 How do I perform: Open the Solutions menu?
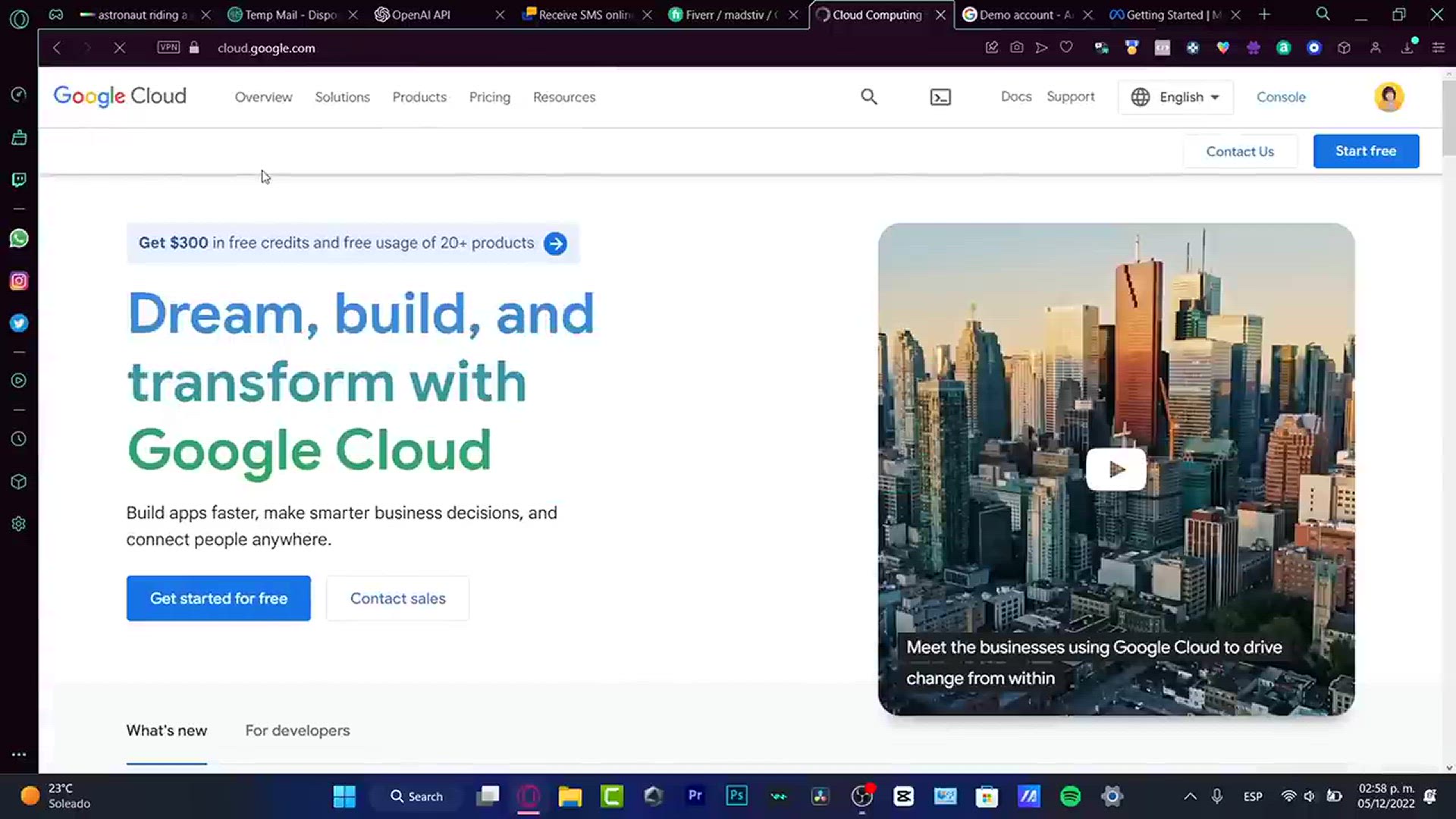click(x=342, y=97)
